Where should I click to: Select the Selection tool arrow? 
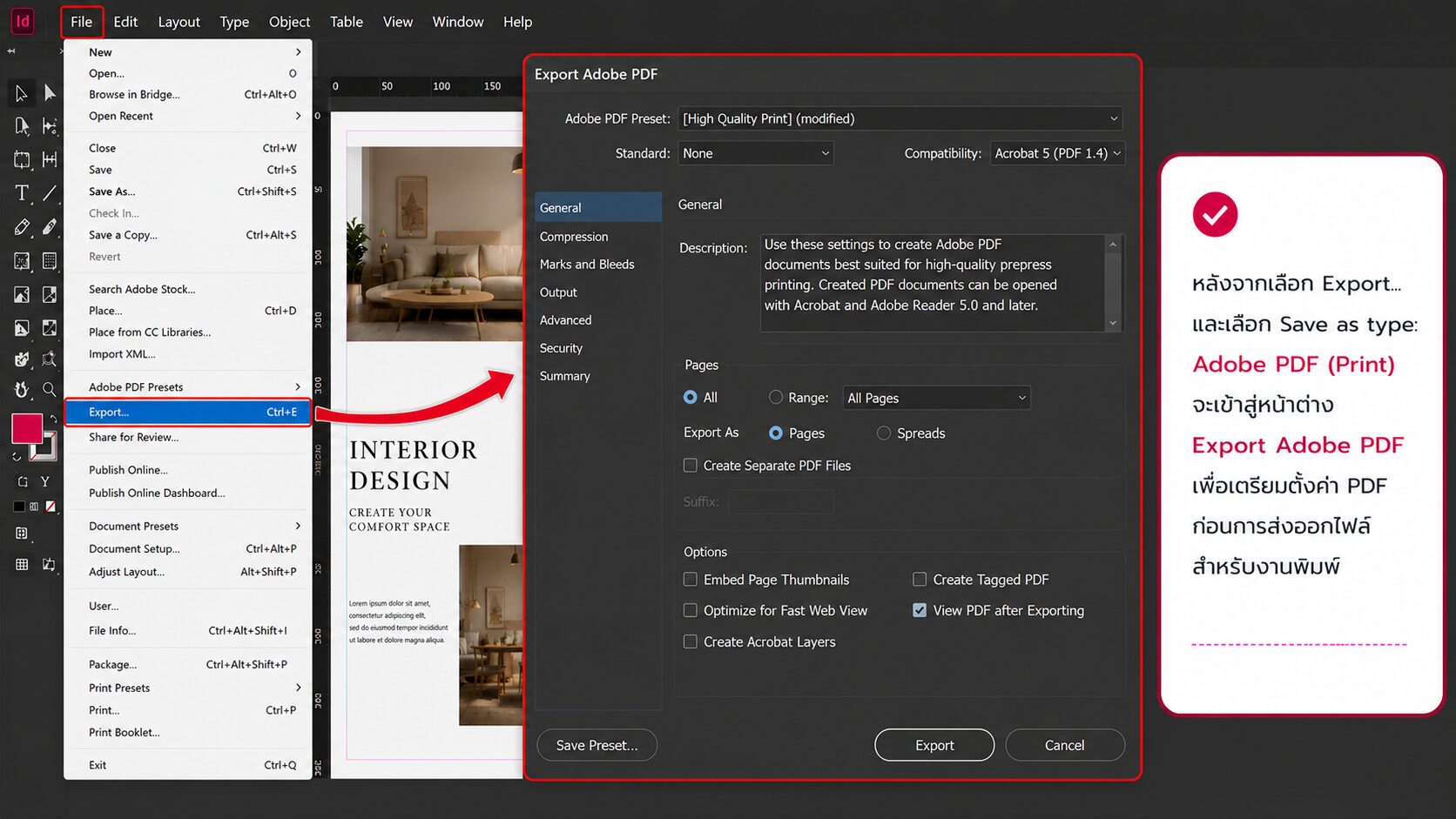pos(21,93)
